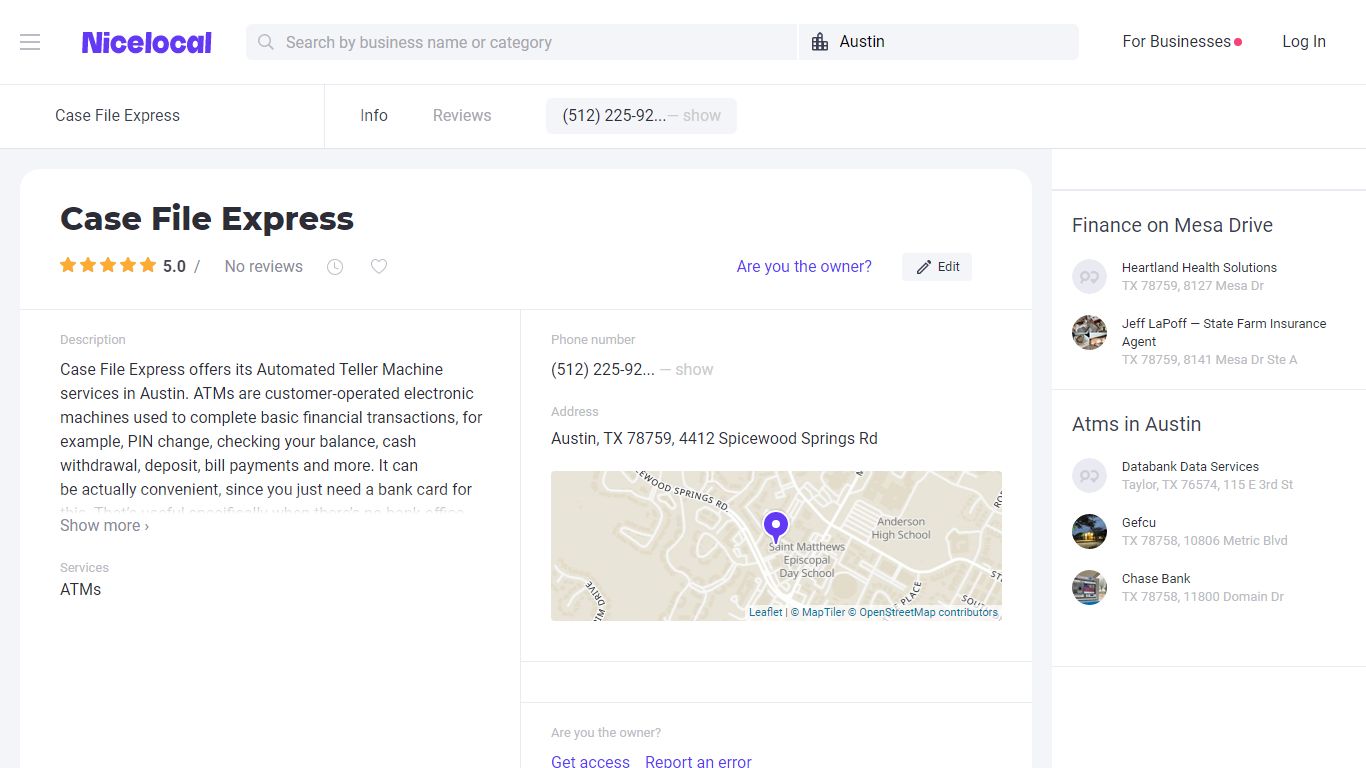The width and height of the screenshot is (1366, 768).
Task: Click the ATMs service entry
Action: 81,590
